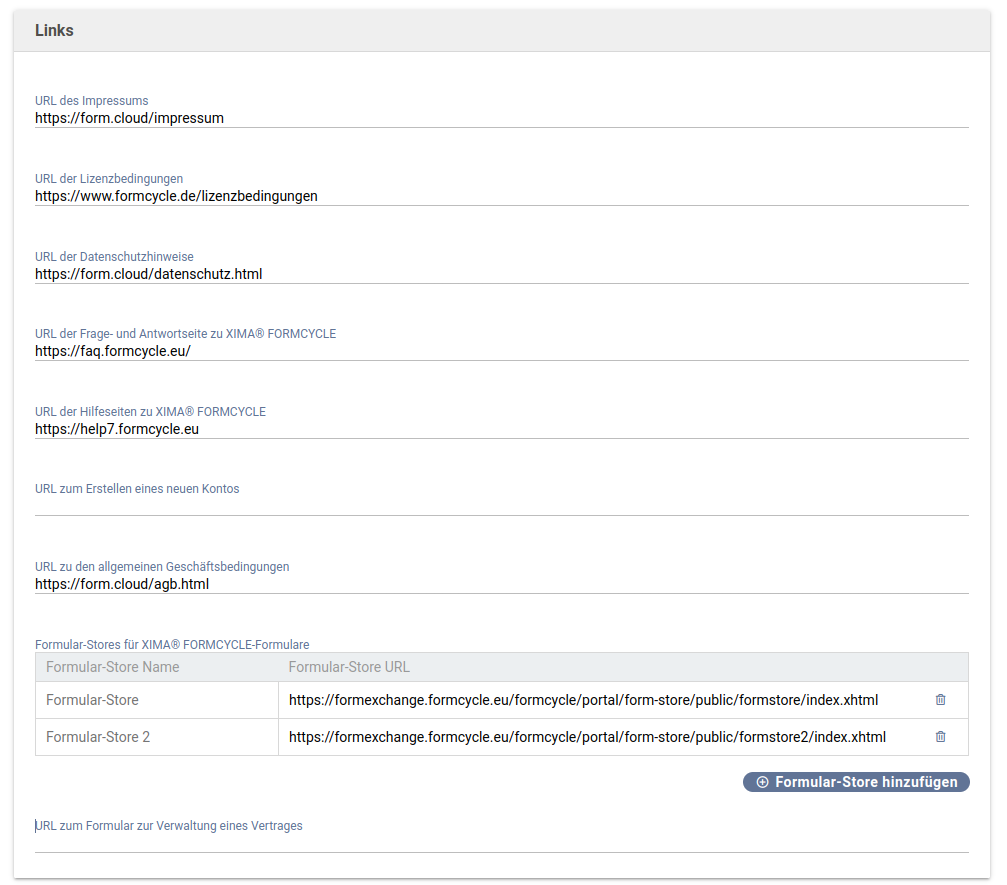
Task: Click the plus icon on the add-store button
Action: point(762,782)
